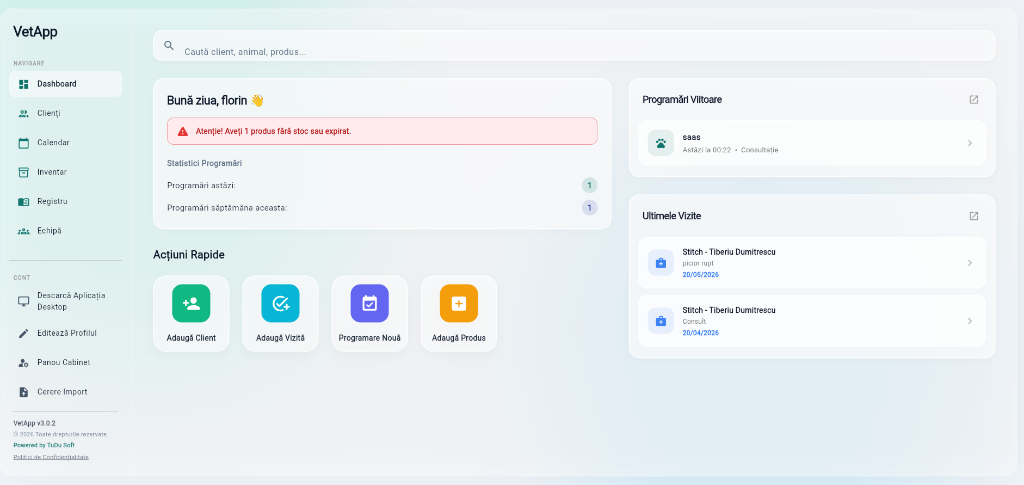Screen dimensions: 1024x485
Task: Navigate to Inventar
Action: click(x=65, y=172)
